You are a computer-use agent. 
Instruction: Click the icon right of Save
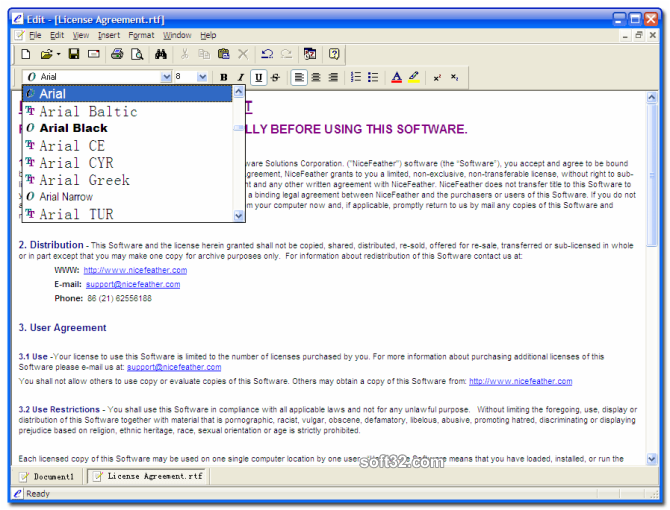pyautogui.click(x=94, y=54)
